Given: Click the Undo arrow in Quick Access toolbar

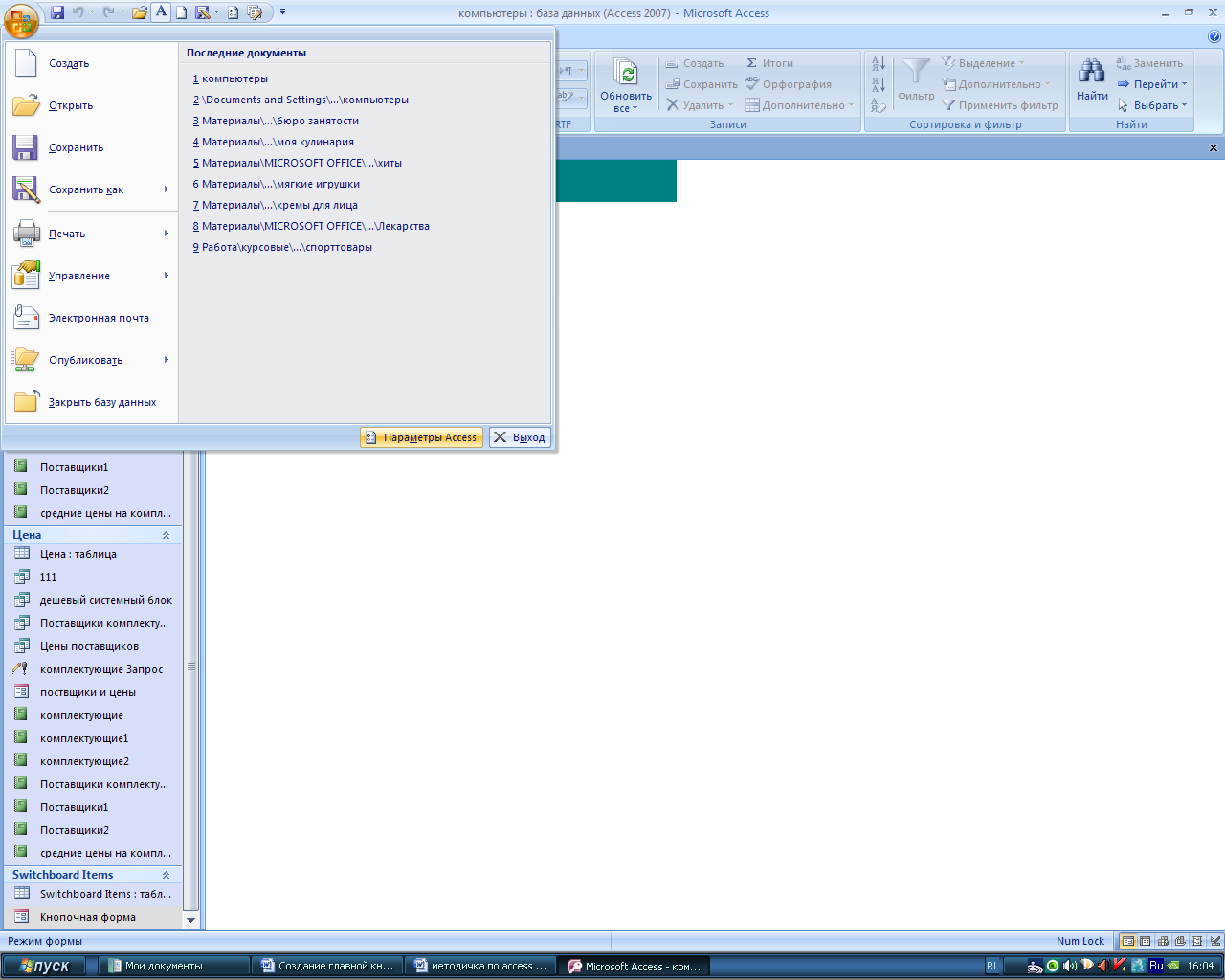Looking at the screenshot, I should coord(78,12).
